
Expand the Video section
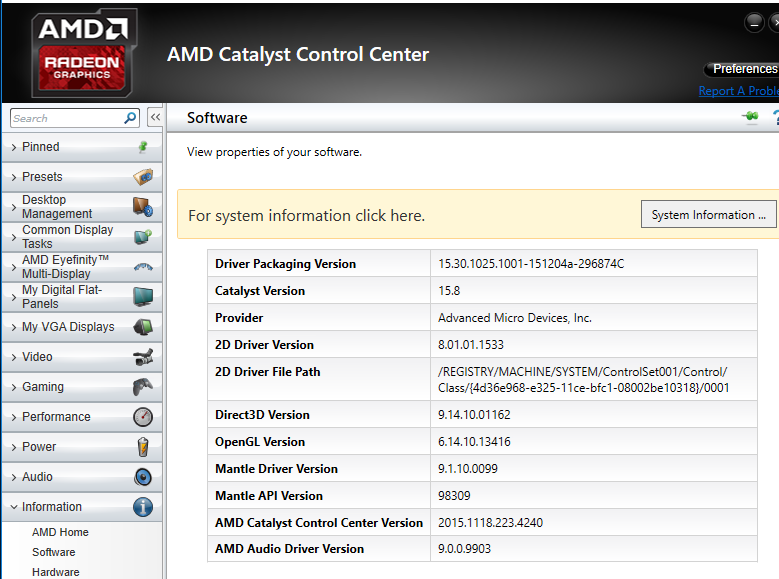point(14,357)
